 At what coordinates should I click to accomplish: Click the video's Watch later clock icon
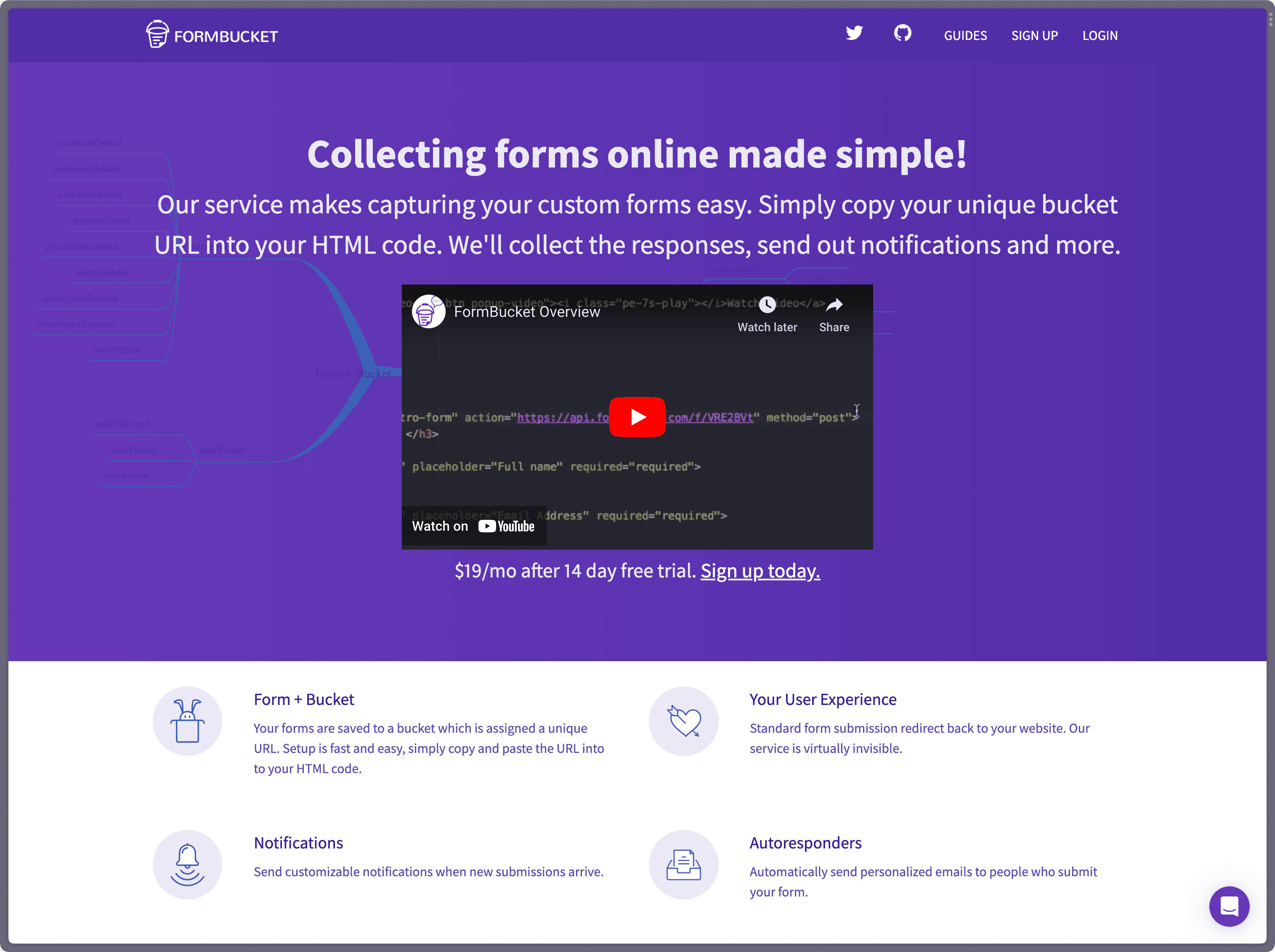pyautogui.click(x=767, y=304)
